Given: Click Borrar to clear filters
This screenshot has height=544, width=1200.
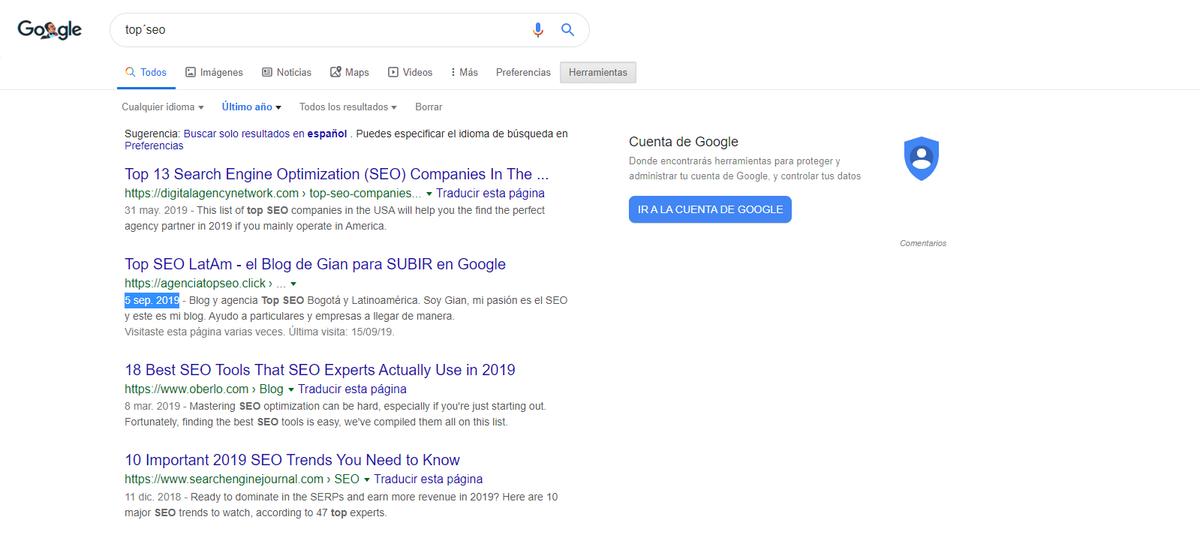Looking at the screenshot, I should [428, 107].
